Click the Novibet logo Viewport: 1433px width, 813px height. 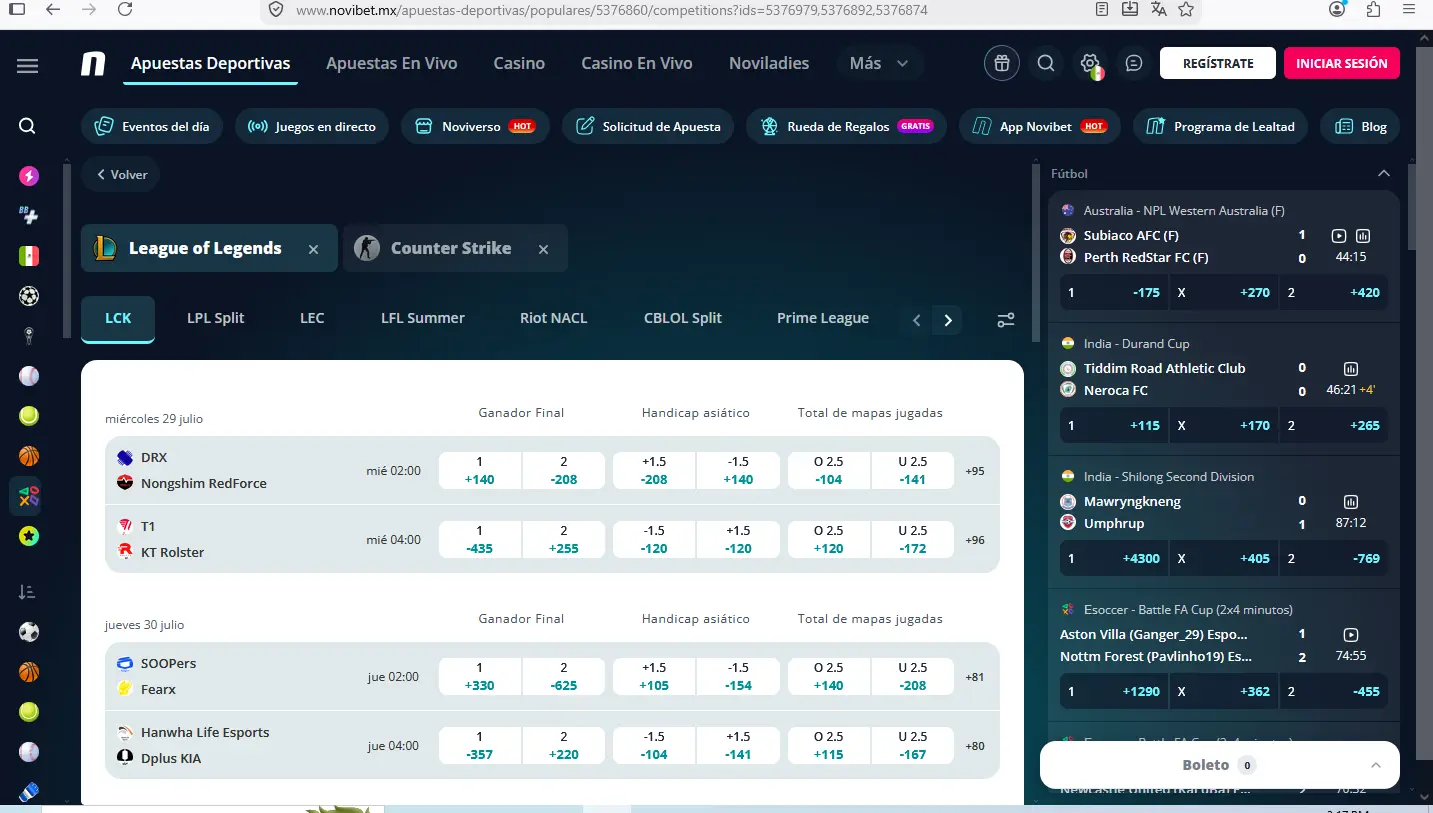click(x=93, y=64)
